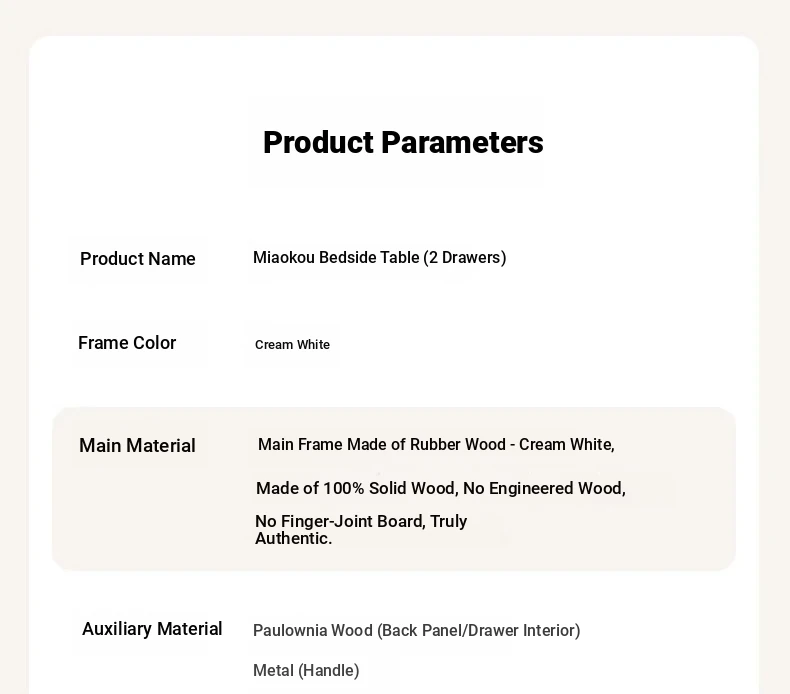Click Miaokou Bedside Table (2 Drawers) text
Screen dimensions: 790x694
(x=379, y=258)
